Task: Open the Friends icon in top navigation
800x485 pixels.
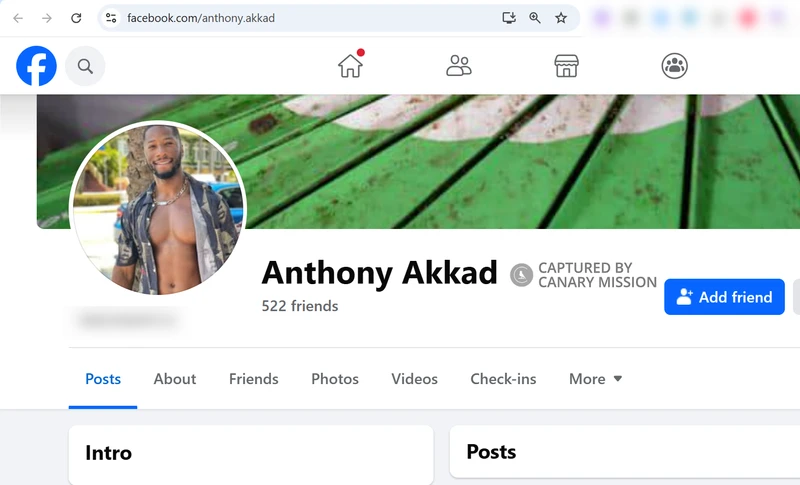Action: coord(459,66)
